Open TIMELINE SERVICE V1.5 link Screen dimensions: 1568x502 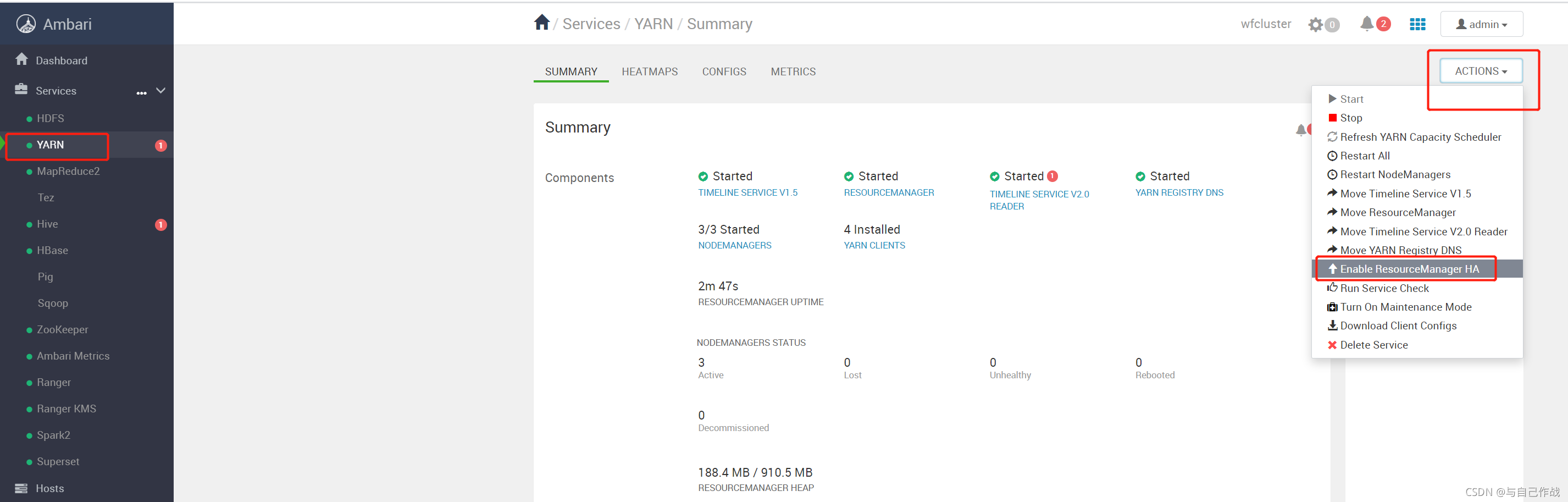click(747, 192)
